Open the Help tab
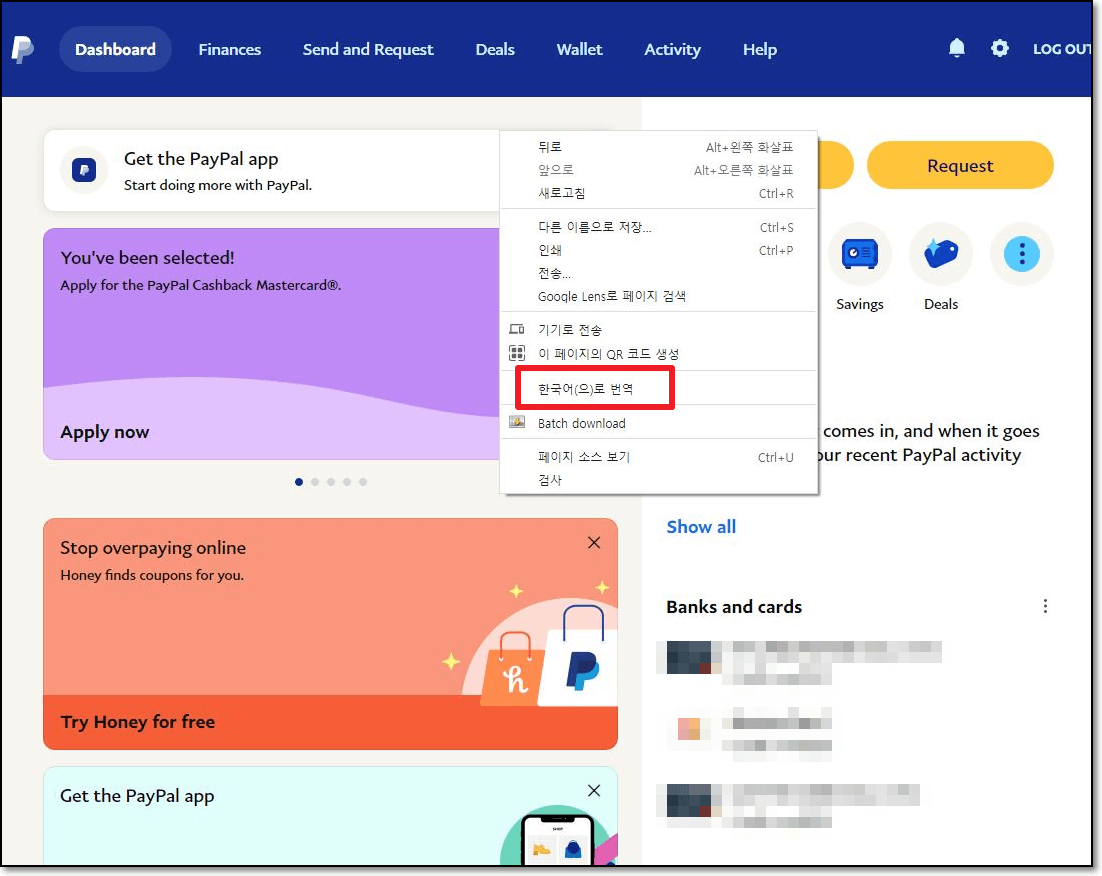Viewport: 1102px width, 876px height. pos(760,49)
